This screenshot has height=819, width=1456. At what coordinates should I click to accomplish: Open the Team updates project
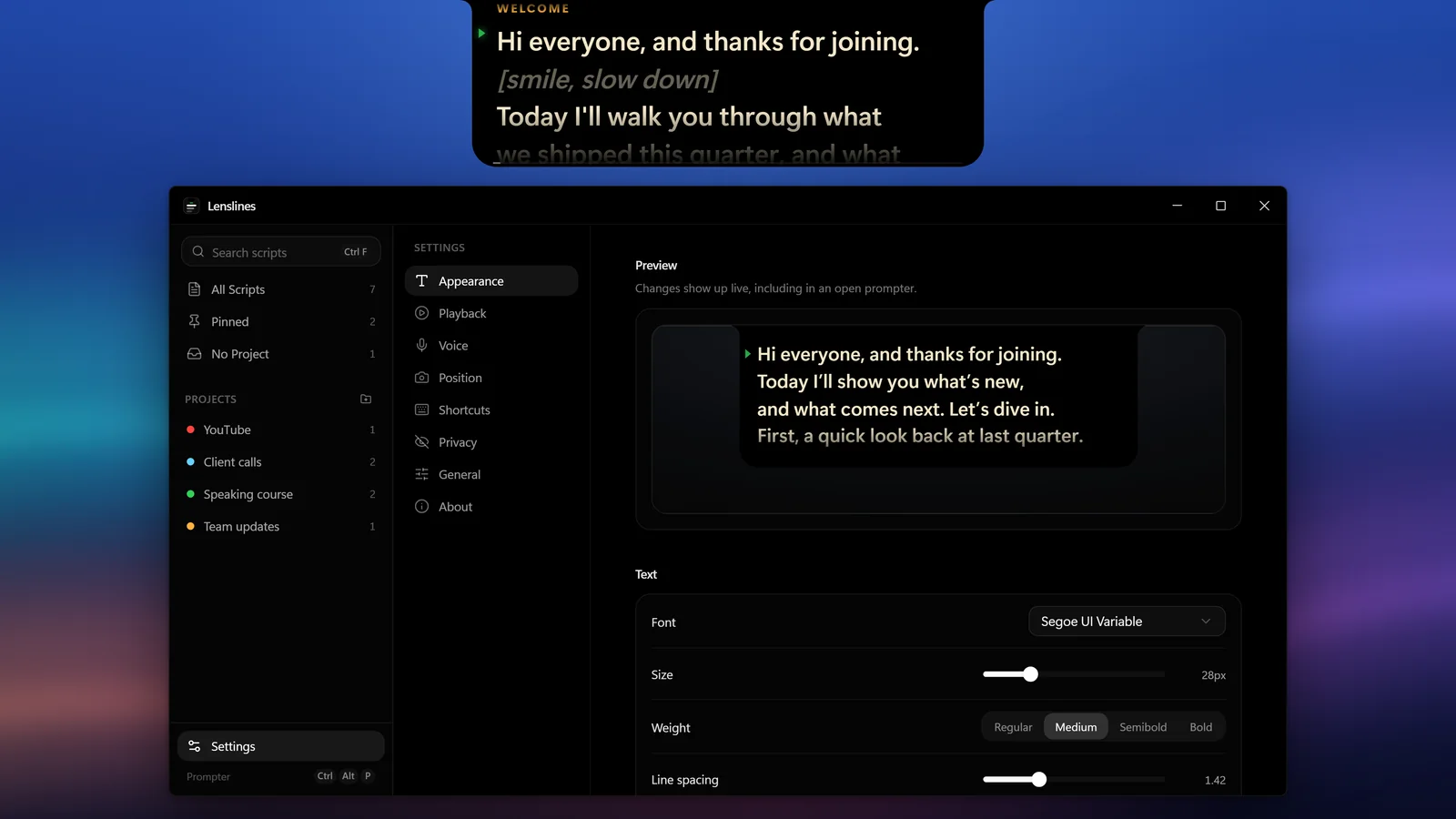281,527
